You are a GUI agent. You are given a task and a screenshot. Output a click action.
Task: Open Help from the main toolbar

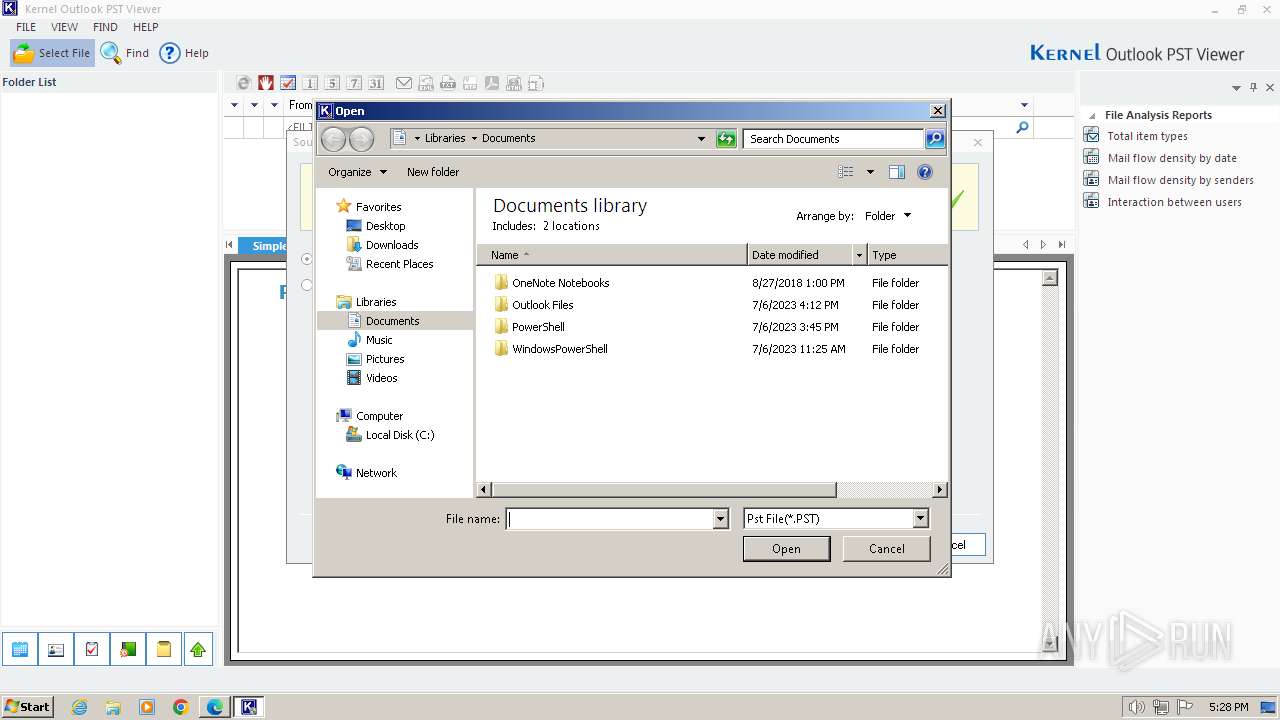184,53
